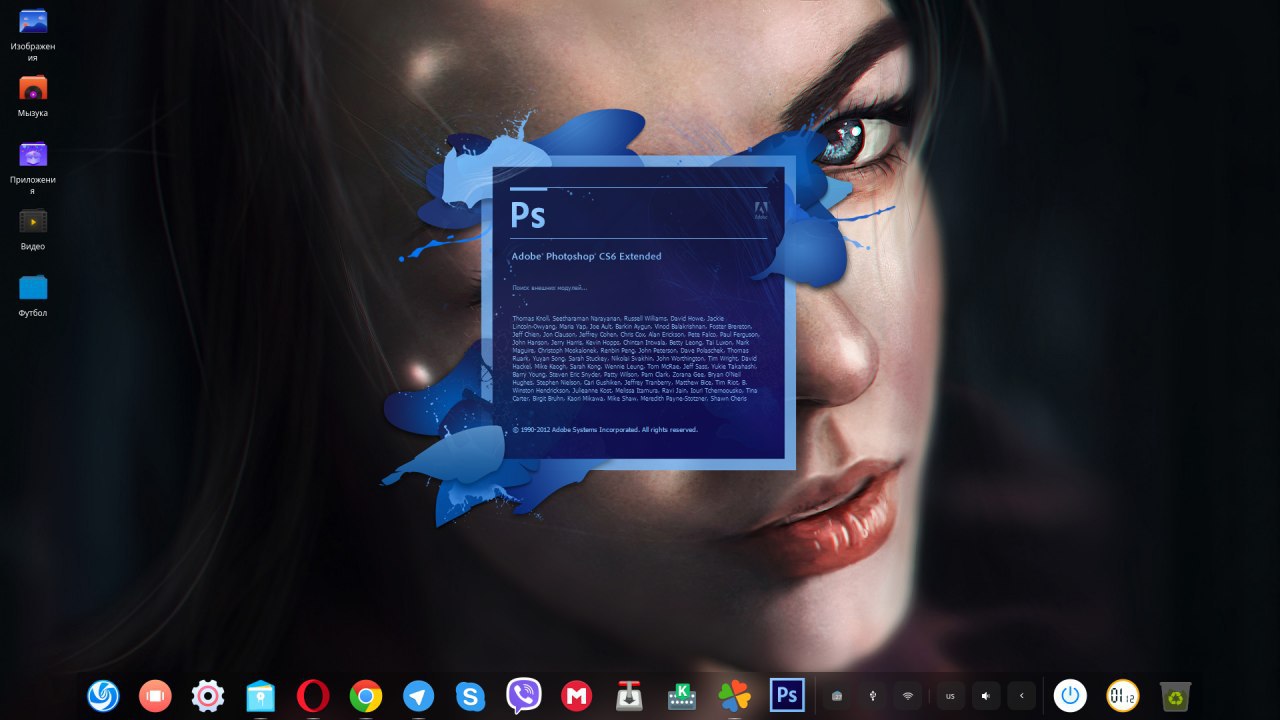The width and height of the screenshot is (1280, 720).
Task: Select the Приложения desktop folder
Action: 33,168
